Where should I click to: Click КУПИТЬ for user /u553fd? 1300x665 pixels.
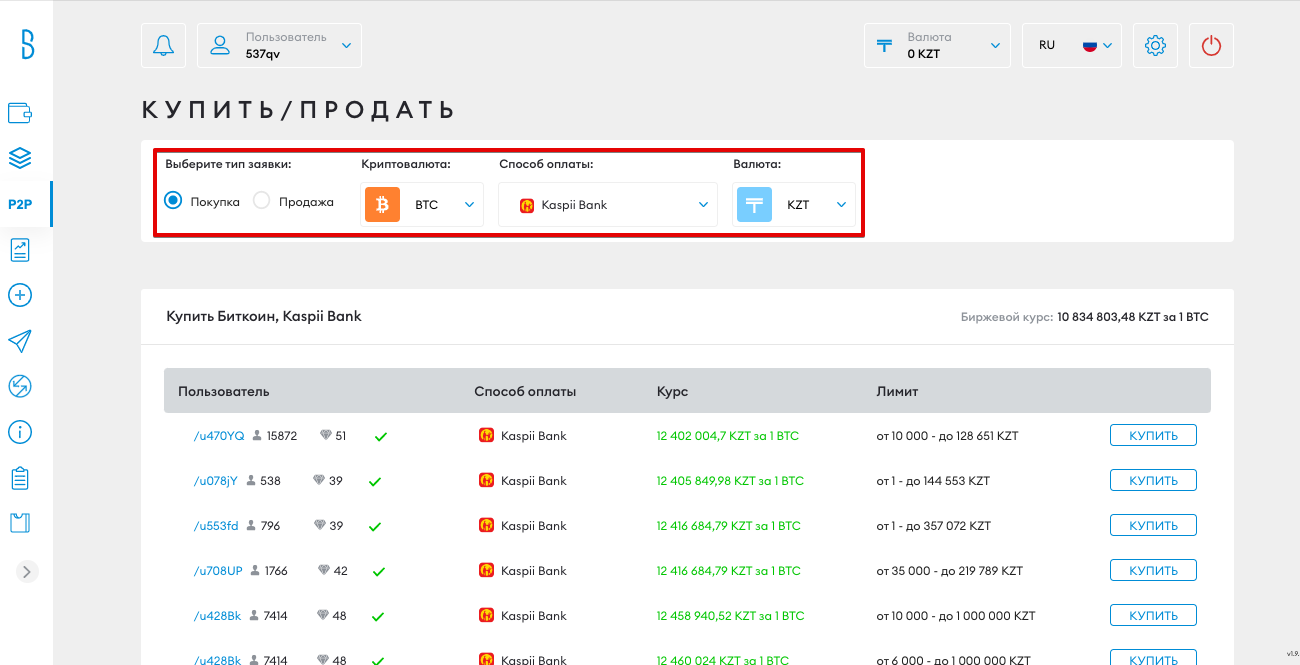1153,526
